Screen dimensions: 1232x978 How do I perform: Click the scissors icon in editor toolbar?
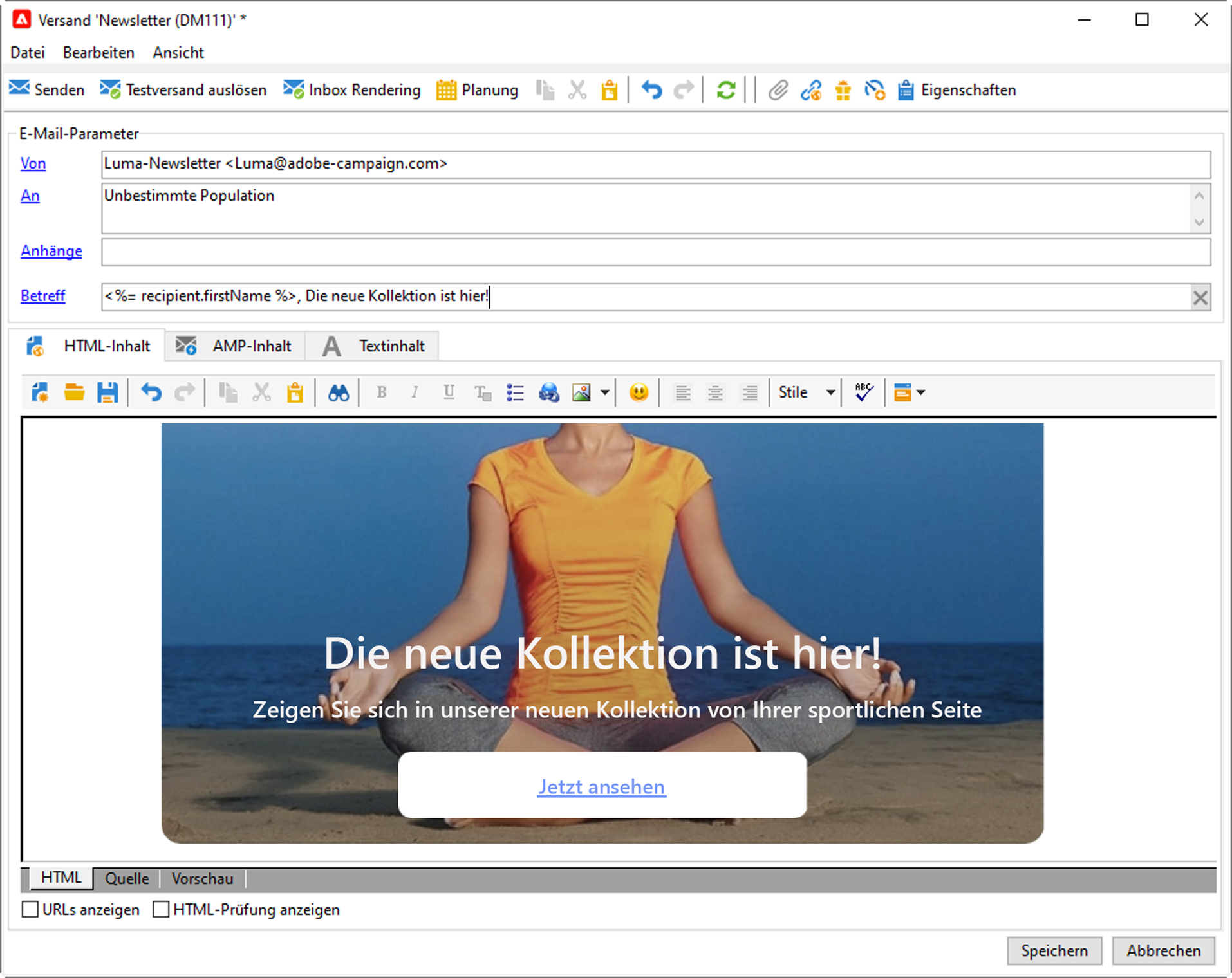click(261, 392)
